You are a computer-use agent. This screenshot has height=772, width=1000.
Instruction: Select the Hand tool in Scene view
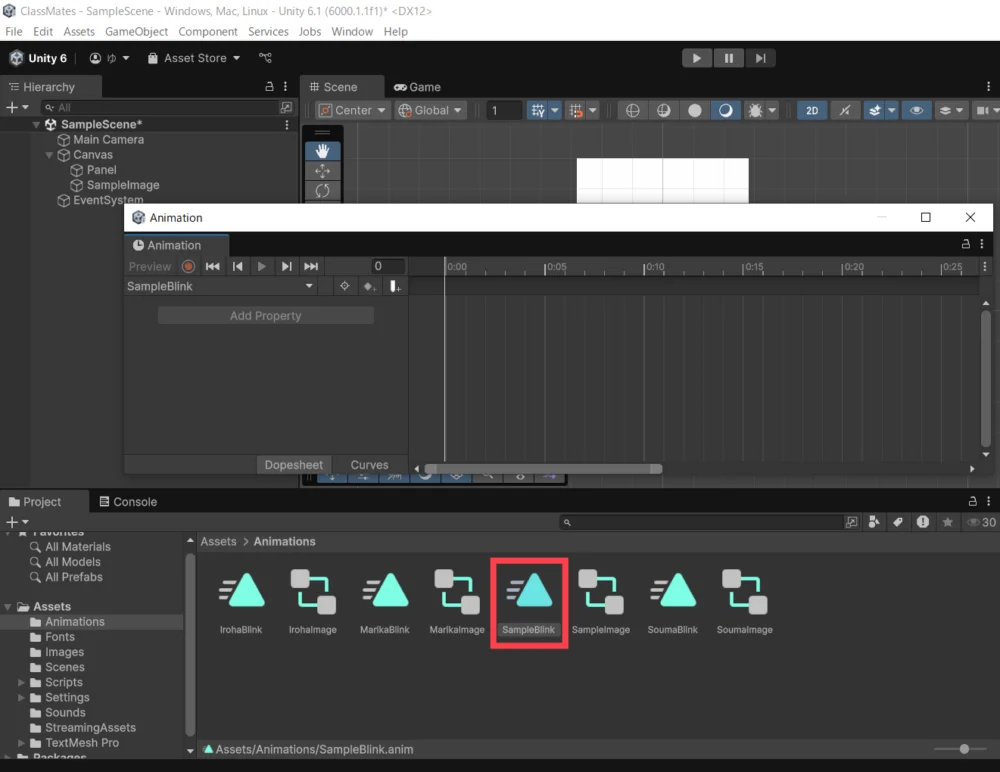[322, 150]
